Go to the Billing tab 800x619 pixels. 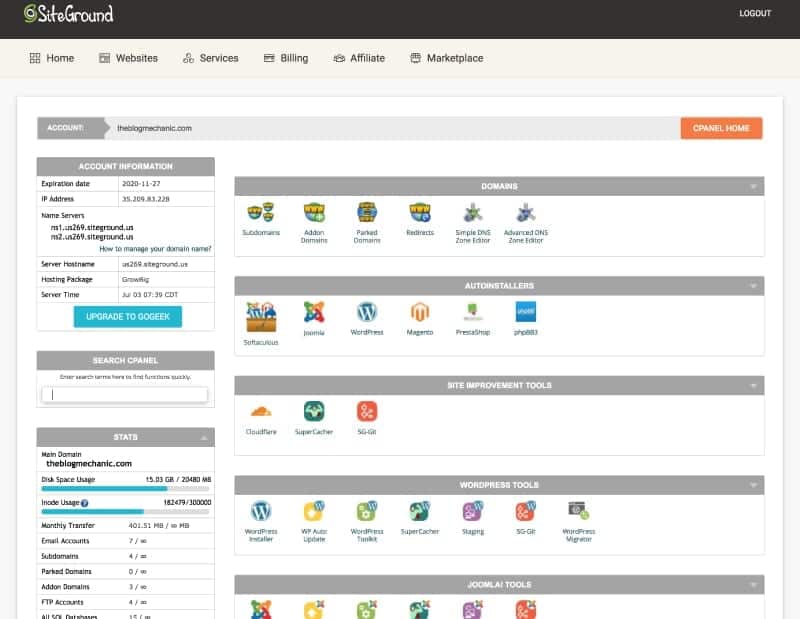(x=285, y=58)
